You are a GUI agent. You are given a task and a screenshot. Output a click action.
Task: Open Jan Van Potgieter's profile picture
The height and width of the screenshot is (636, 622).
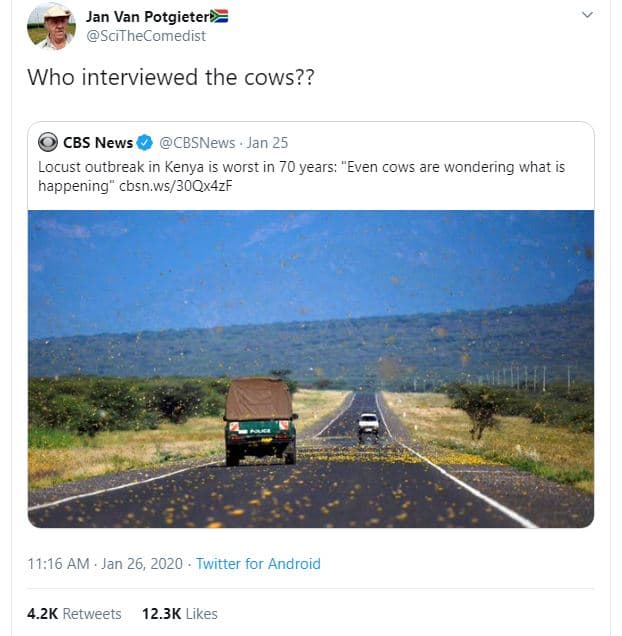click(x=50, y=26)
